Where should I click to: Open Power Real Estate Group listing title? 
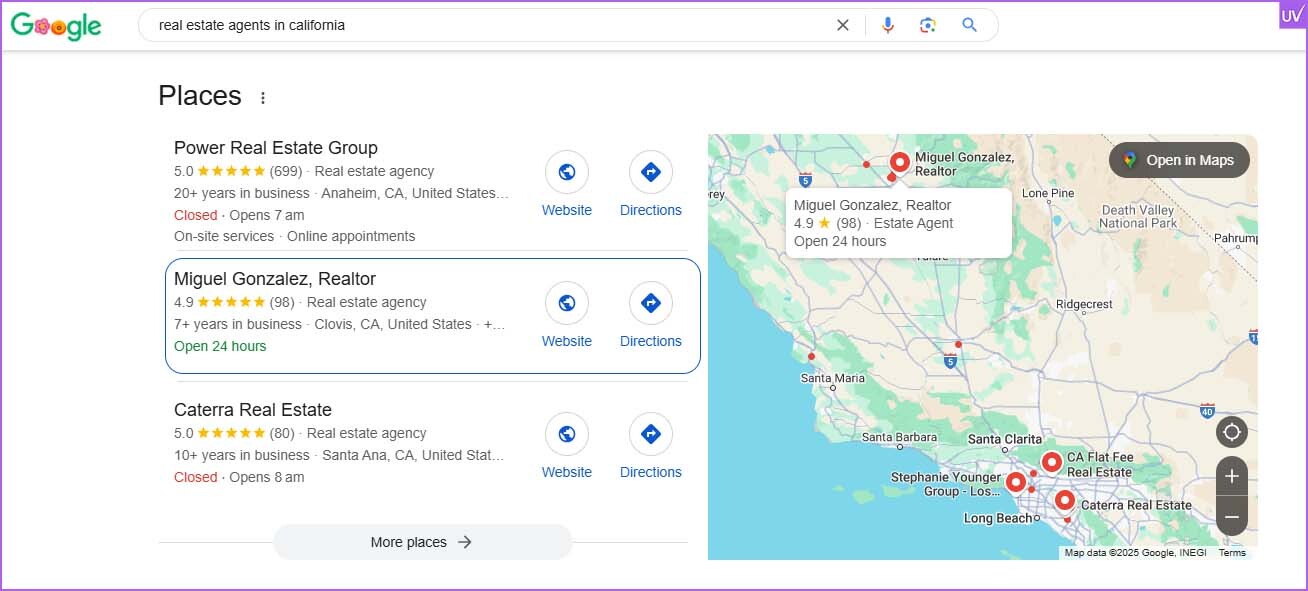276,148
